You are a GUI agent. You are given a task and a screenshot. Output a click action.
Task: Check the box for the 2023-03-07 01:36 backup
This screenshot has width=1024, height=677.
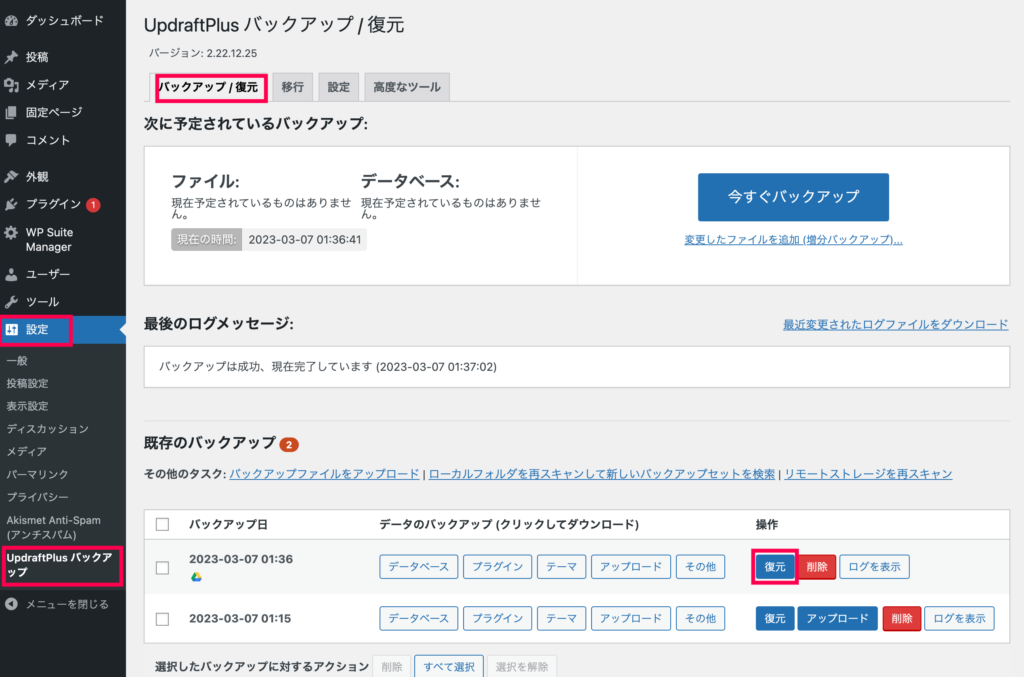click(x=163, y=567)
